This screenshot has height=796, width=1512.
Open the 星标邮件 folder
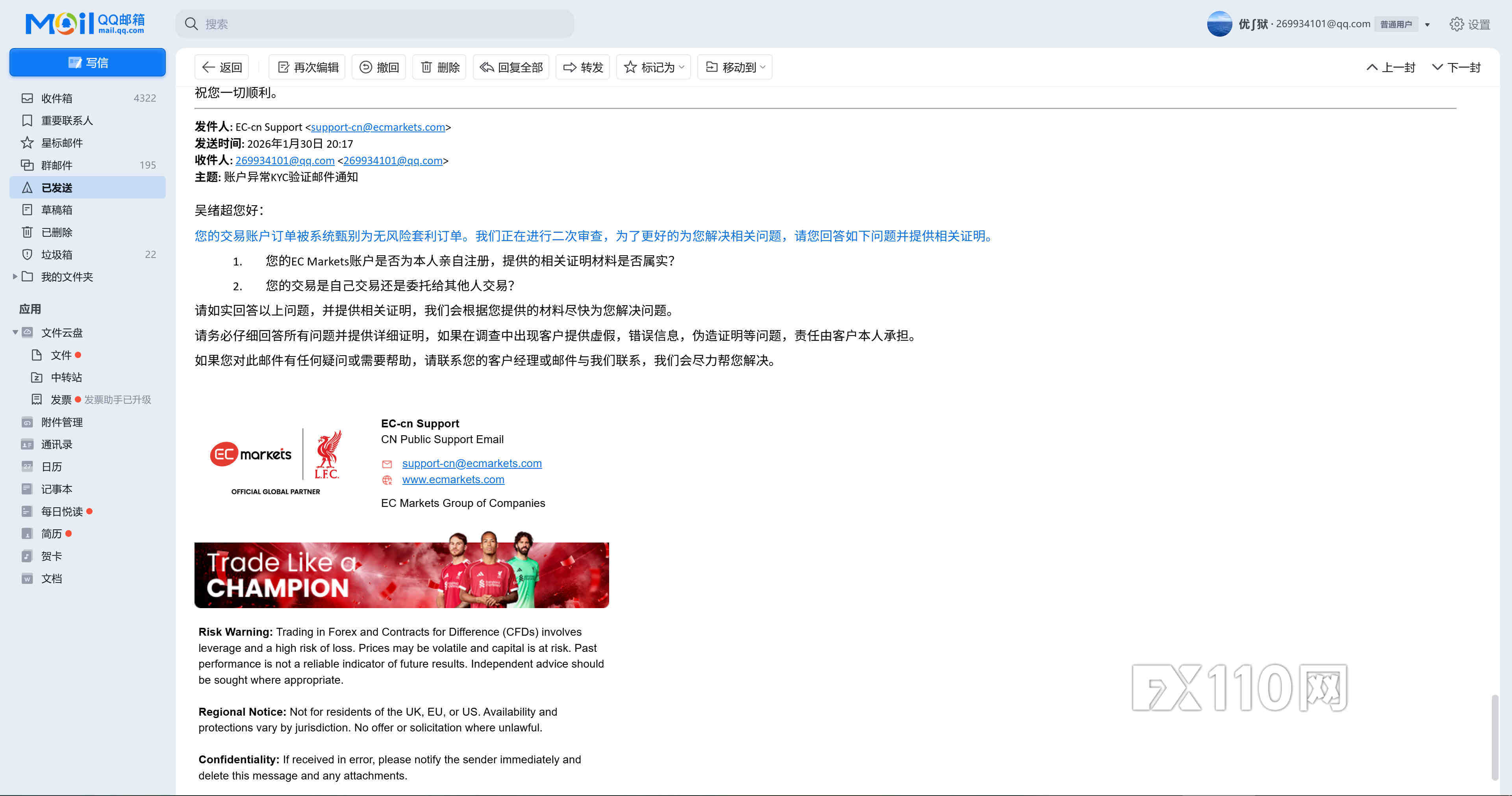coord(87,143)
